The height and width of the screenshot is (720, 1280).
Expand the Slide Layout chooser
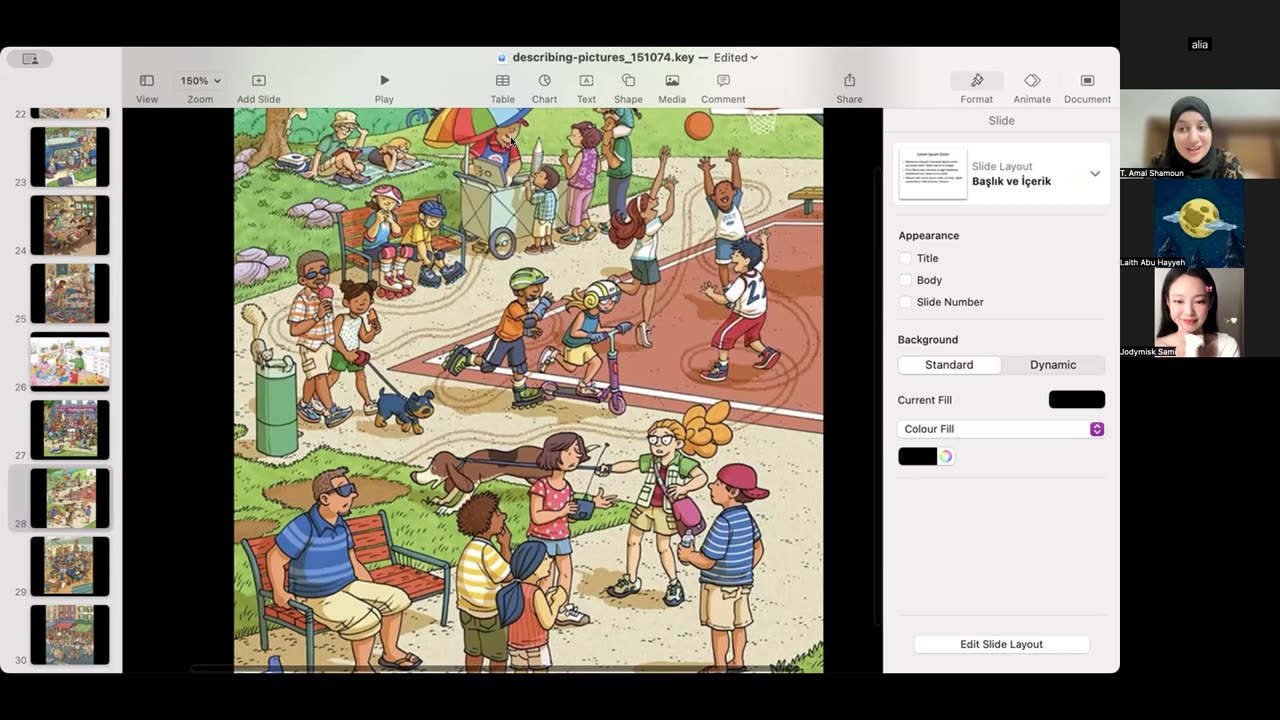coord(1095,174)
